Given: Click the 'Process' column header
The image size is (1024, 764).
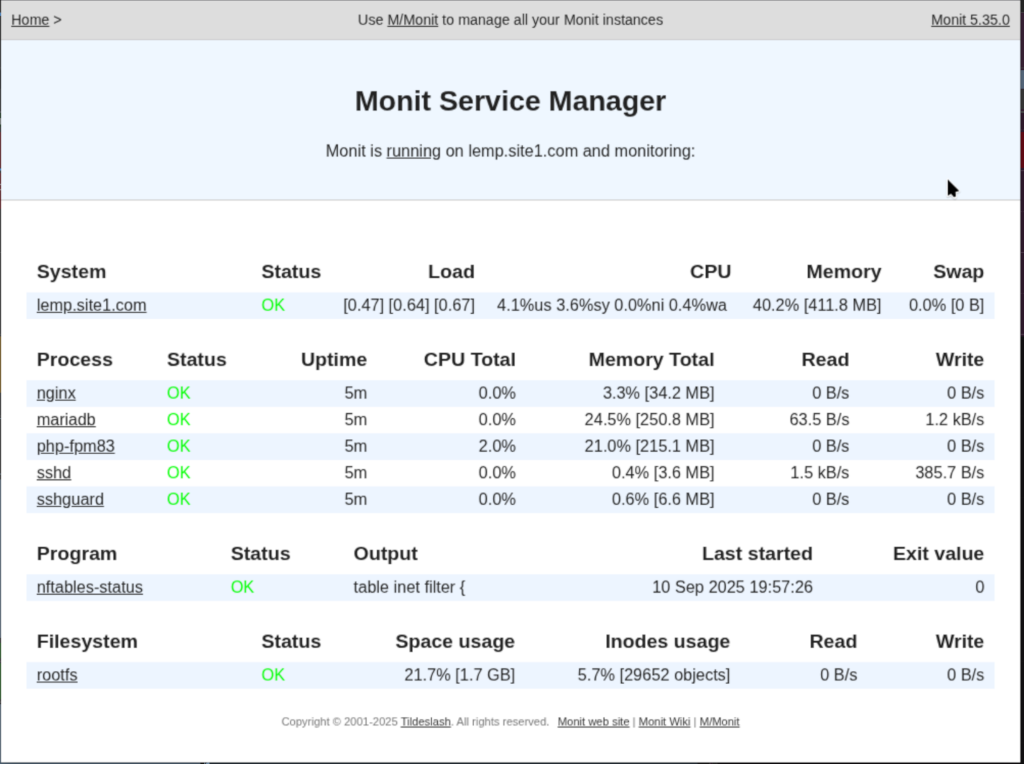Looking at the screenshot, I should click(74, 360).
